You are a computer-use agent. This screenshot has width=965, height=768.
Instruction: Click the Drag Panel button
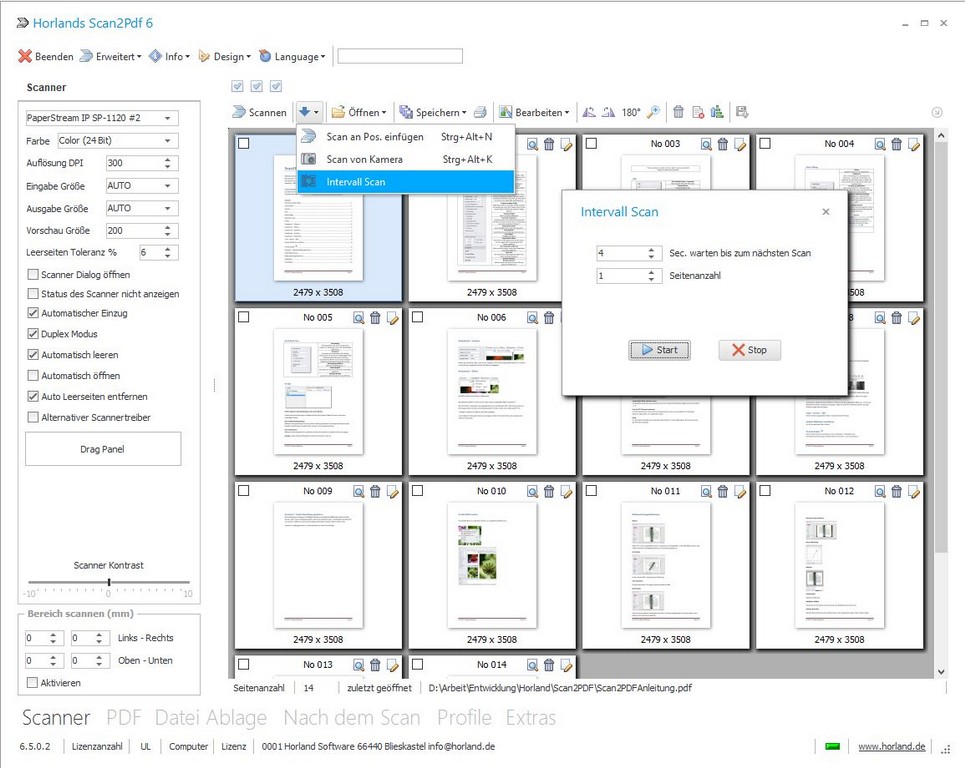pos(103,449)
